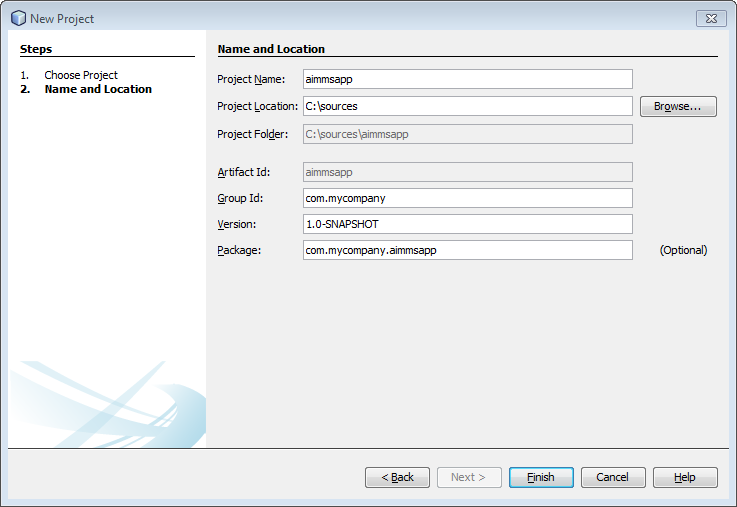The width and height of the screenshot is (737, 507).
Task: Click the 'New Project' window title
Action: (x=62, y=19)
